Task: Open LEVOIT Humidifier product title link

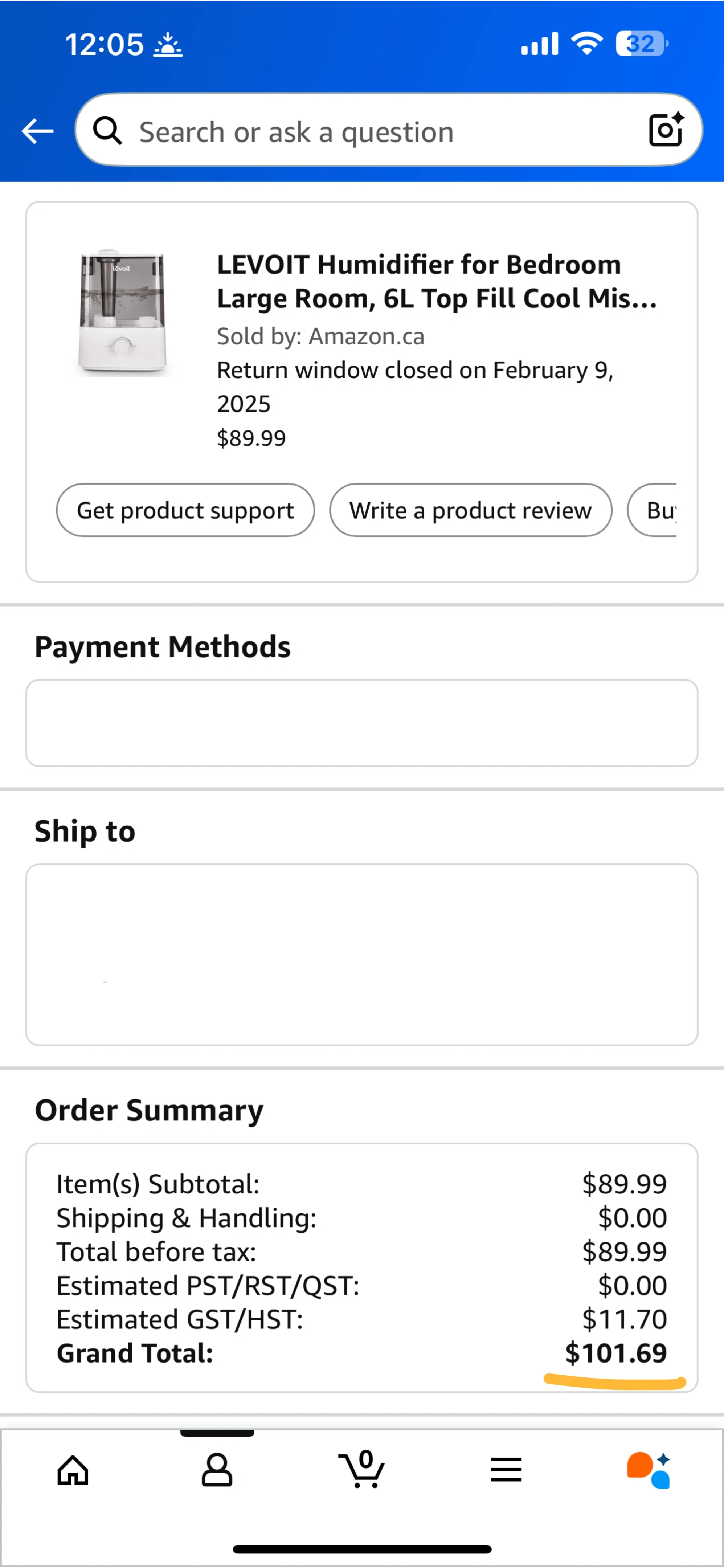Action: [x=437, y=281]
